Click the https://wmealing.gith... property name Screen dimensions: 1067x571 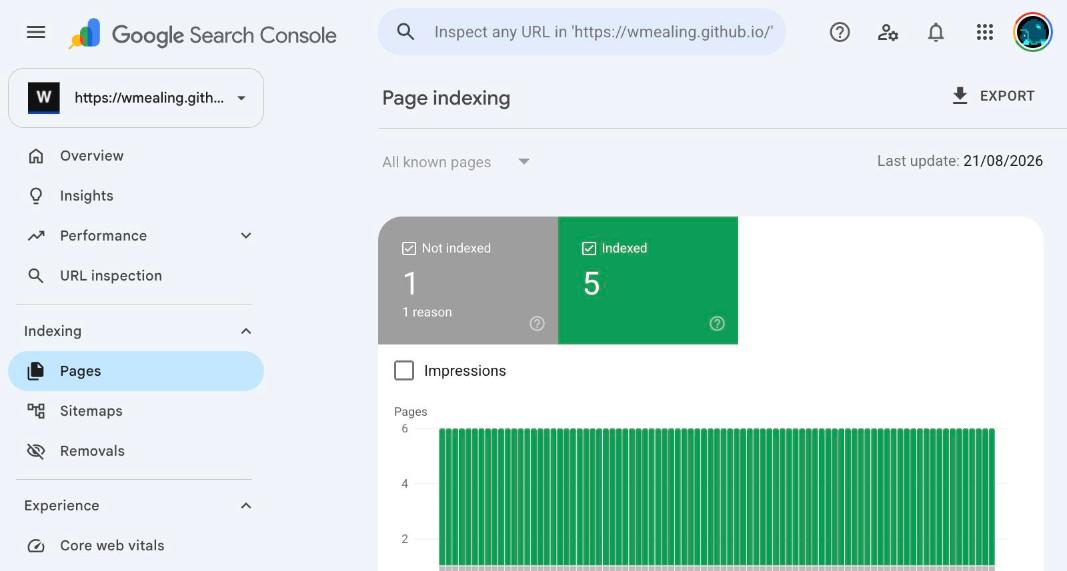(149, 98)
